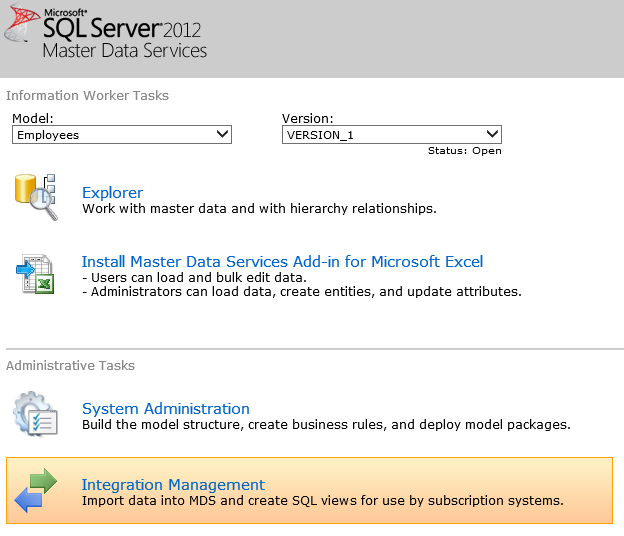
Task: Open the Integration Management link
Action: [x=173, y=485]
